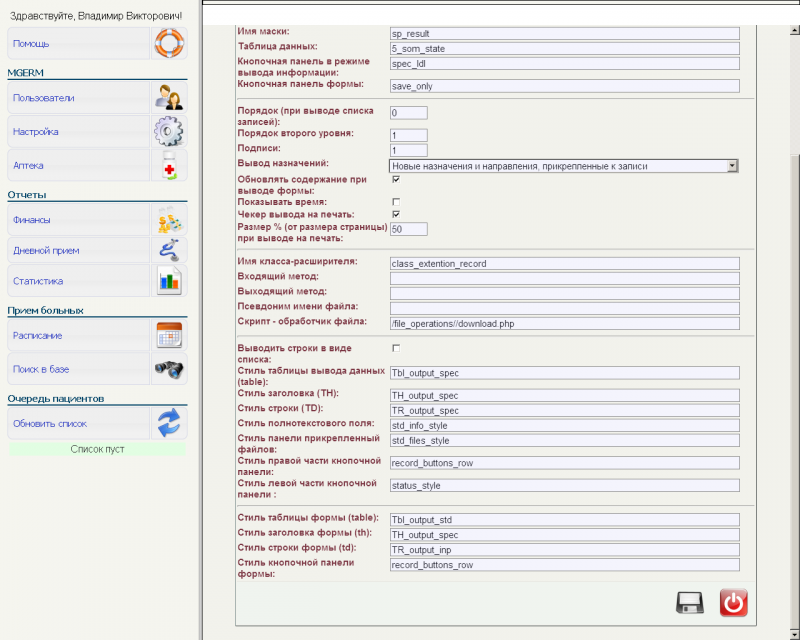
Task: Open the Расписание calendar icon
Action: tap(169, 335)
